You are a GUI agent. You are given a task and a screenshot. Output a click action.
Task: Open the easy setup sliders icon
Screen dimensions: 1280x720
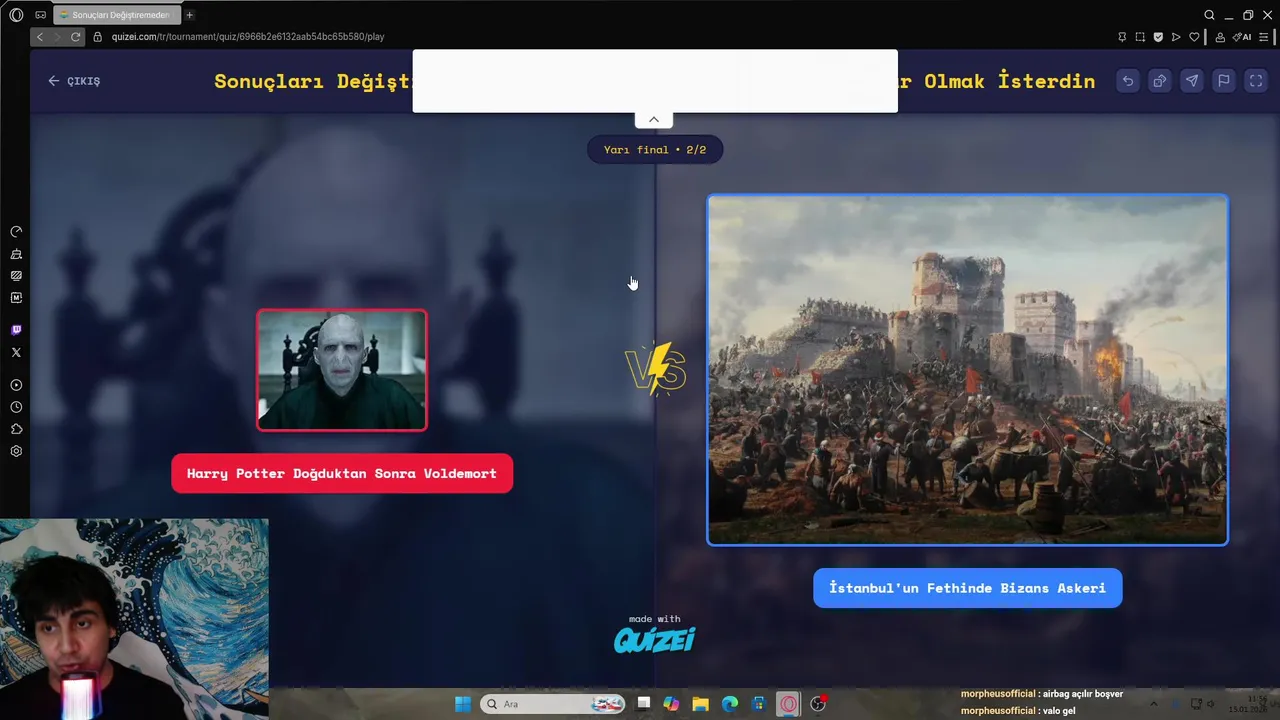click(1264, 37)
